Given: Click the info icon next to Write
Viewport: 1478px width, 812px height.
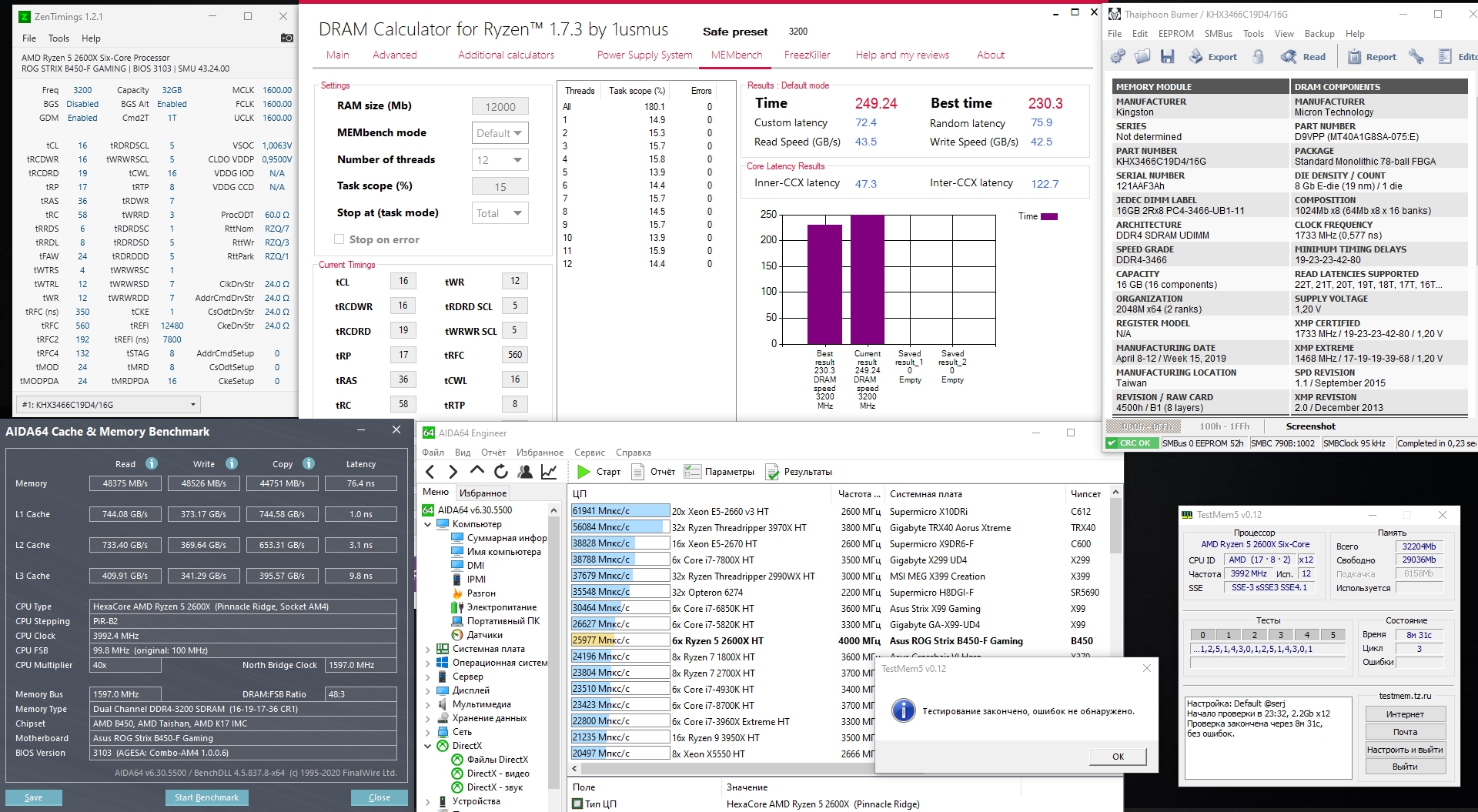Looking at the screenshot, I should click(x=232, y=463).
